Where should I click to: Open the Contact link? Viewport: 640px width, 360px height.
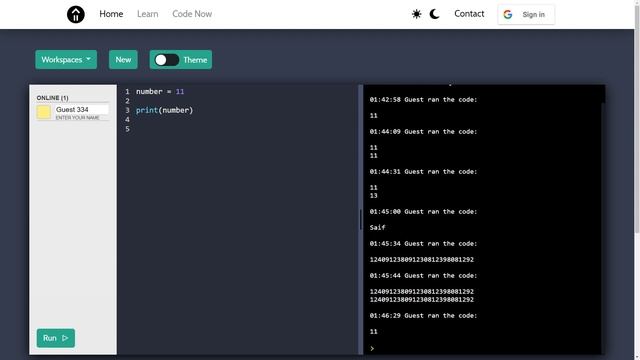pos(469,14)
